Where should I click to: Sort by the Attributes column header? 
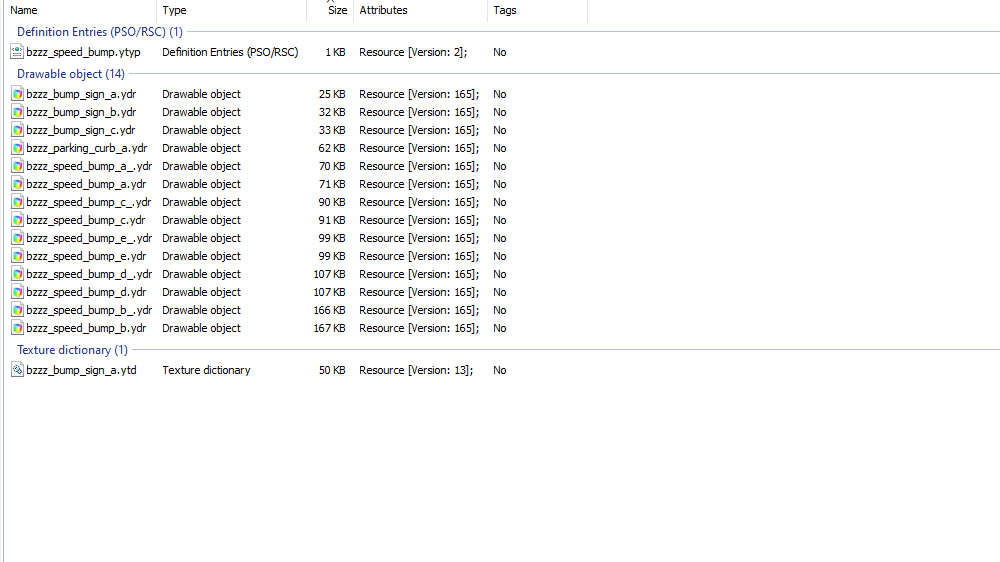click(383, 10)
